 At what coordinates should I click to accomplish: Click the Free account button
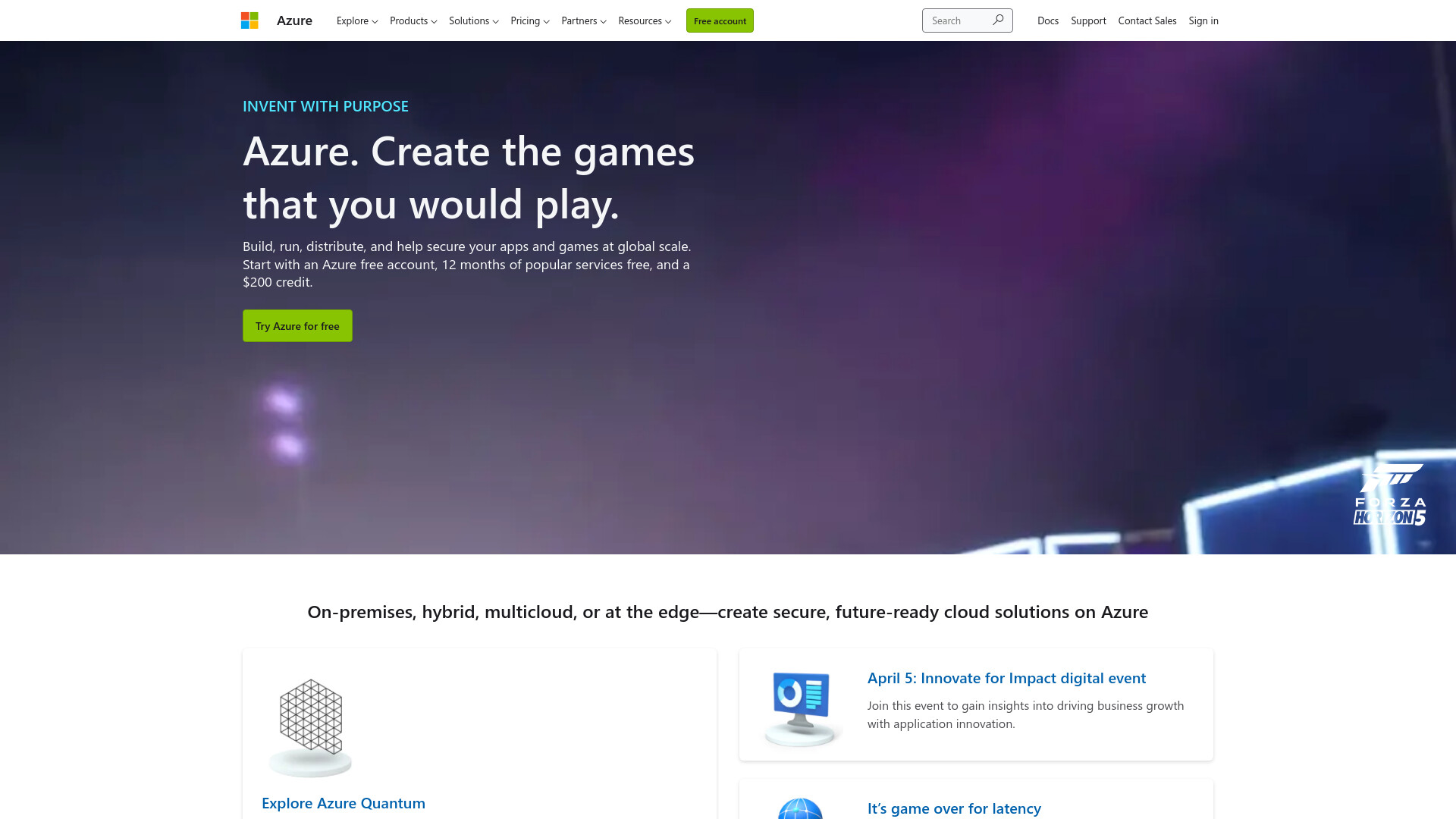click(720, 20)
